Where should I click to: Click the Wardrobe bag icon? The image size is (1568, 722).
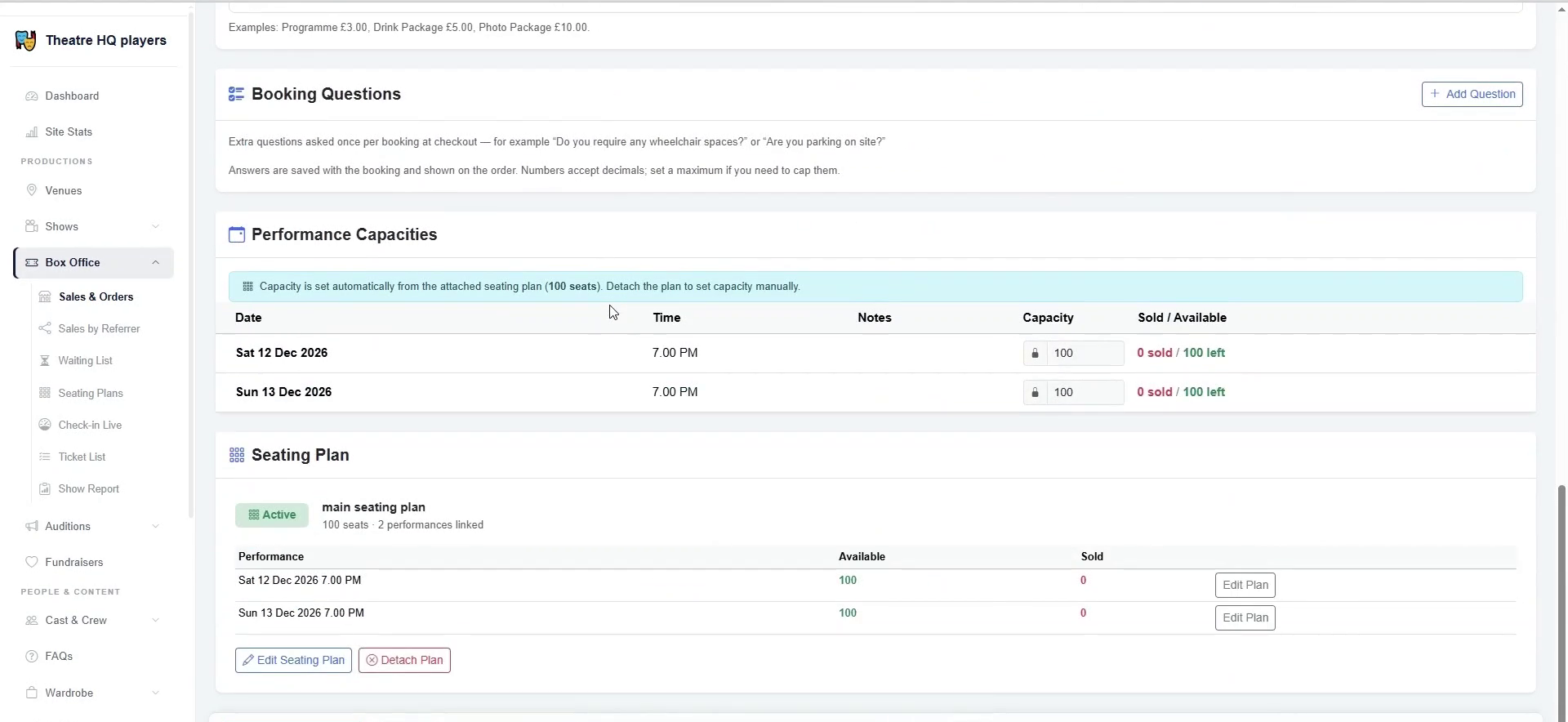pos(32,693)
